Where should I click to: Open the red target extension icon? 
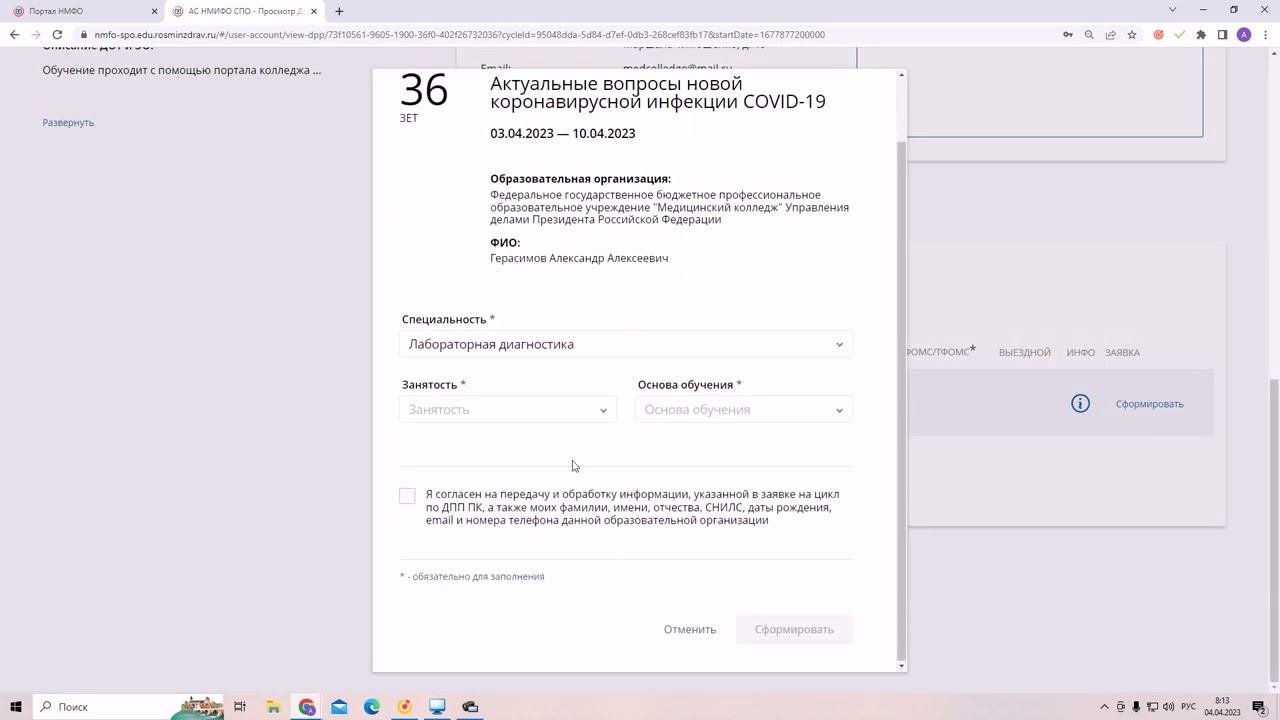(1159, 35)
